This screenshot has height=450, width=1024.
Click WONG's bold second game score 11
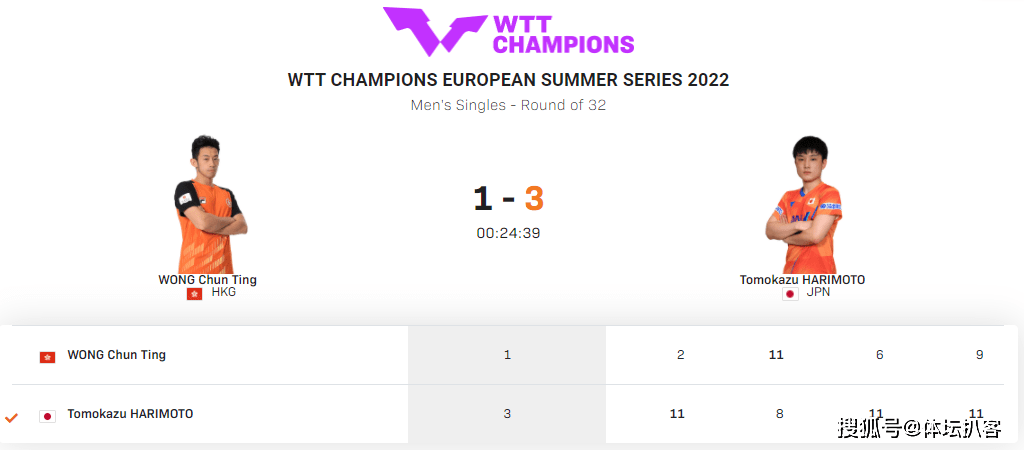(x=776, y=355)
